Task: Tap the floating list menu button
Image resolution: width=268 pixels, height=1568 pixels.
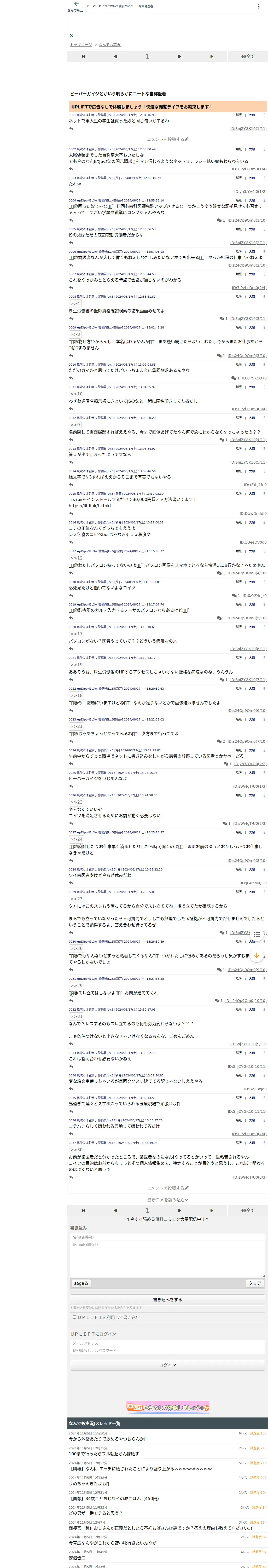Action: tap(257, 934)
